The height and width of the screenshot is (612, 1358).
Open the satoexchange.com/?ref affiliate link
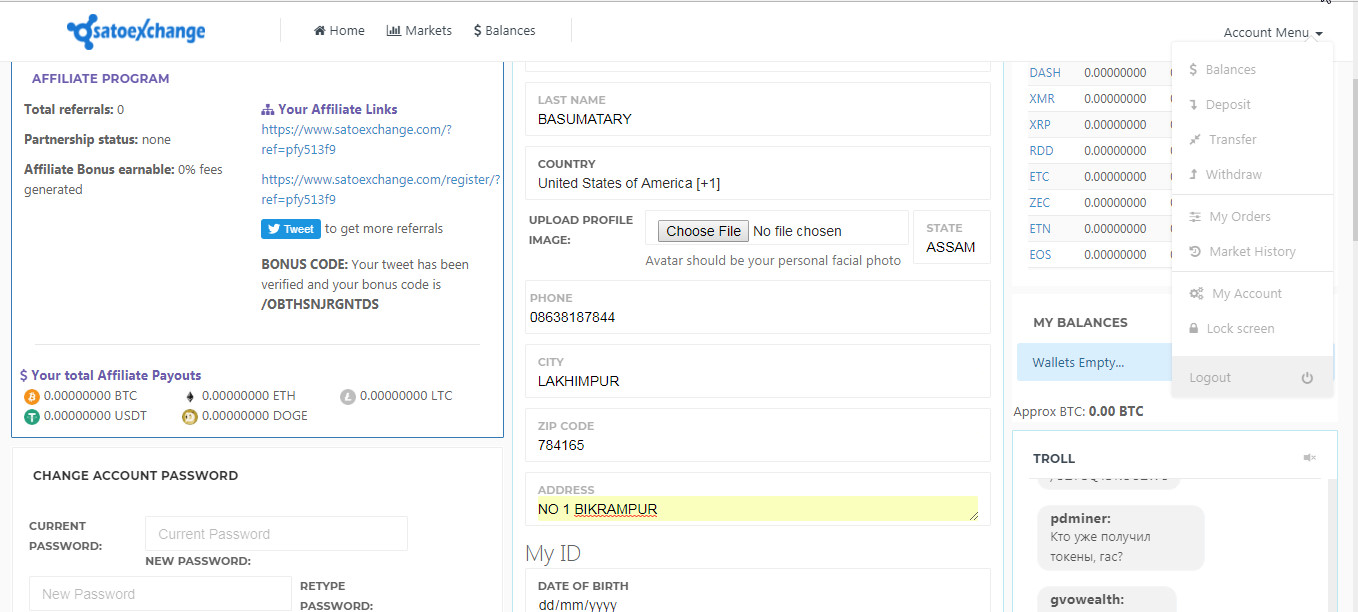357,140
